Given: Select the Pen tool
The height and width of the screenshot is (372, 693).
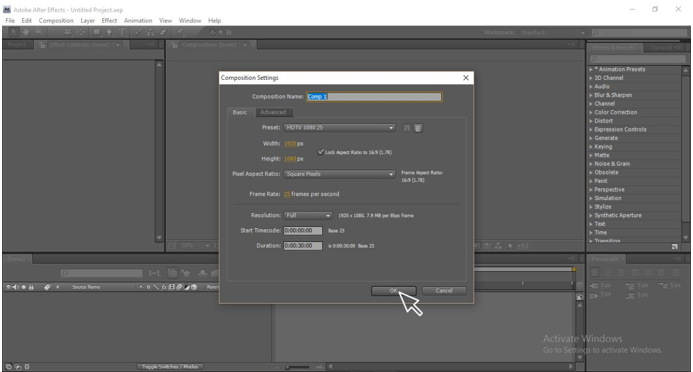Looking at the screenshot, I should pyautogui.click(x=109, y=32).
